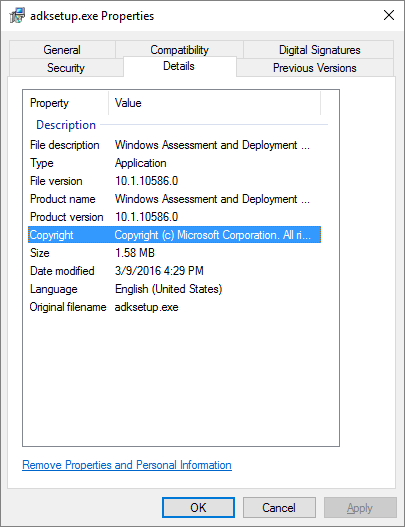
Task: Open the Compatibility tab
Action: [x=179, y=50]
